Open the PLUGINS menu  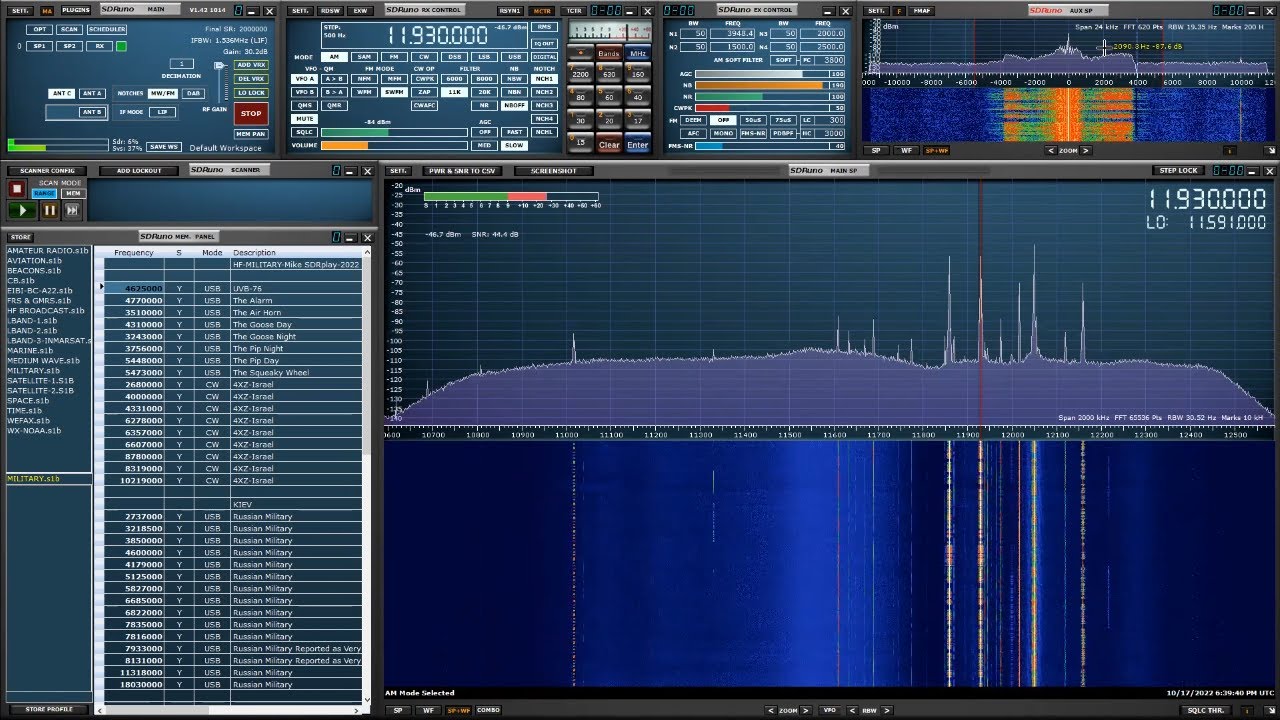75,10
